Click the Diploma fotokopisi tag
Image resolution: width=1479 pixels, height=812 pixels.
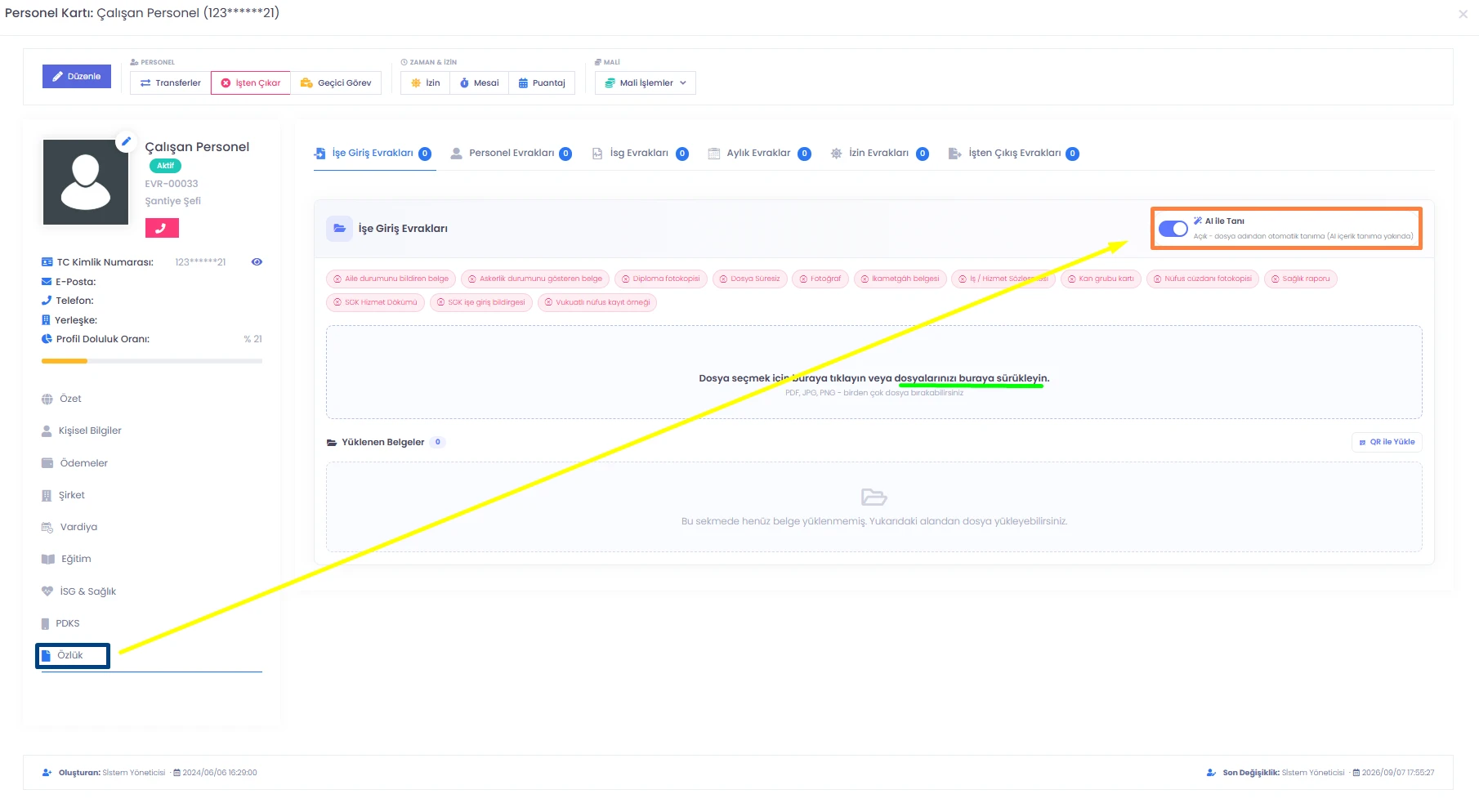click(660, 279)
